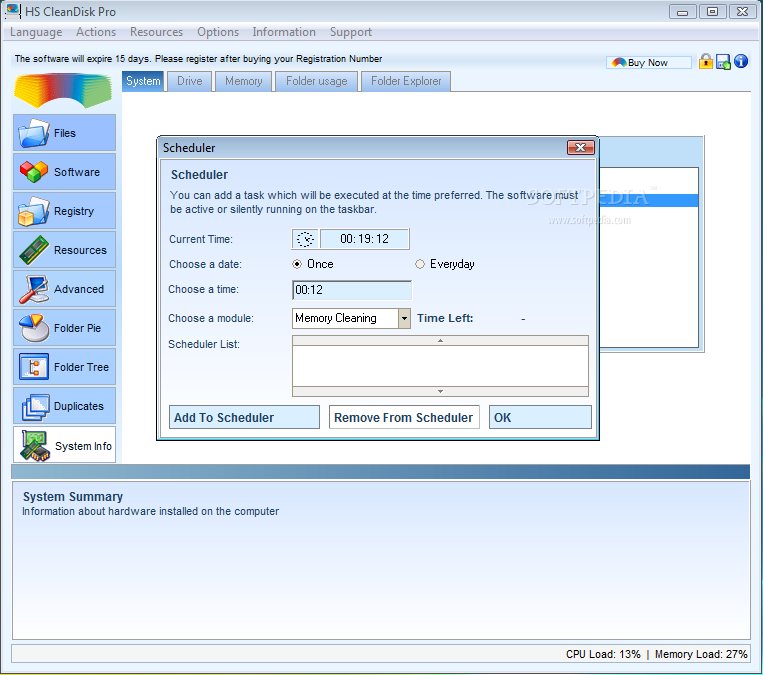The image size is (763, 675).
Task: Open the Language menu
Action: coord(36,32)
